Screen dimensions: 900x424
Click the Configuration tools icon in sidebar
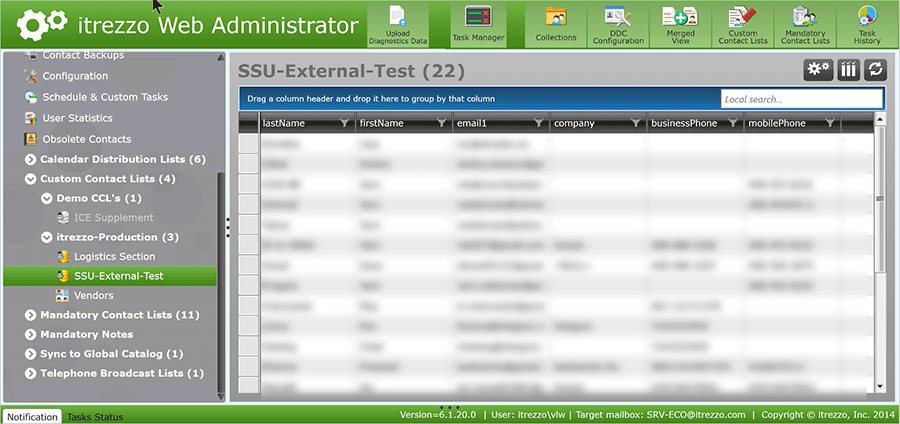pos(31,76)
